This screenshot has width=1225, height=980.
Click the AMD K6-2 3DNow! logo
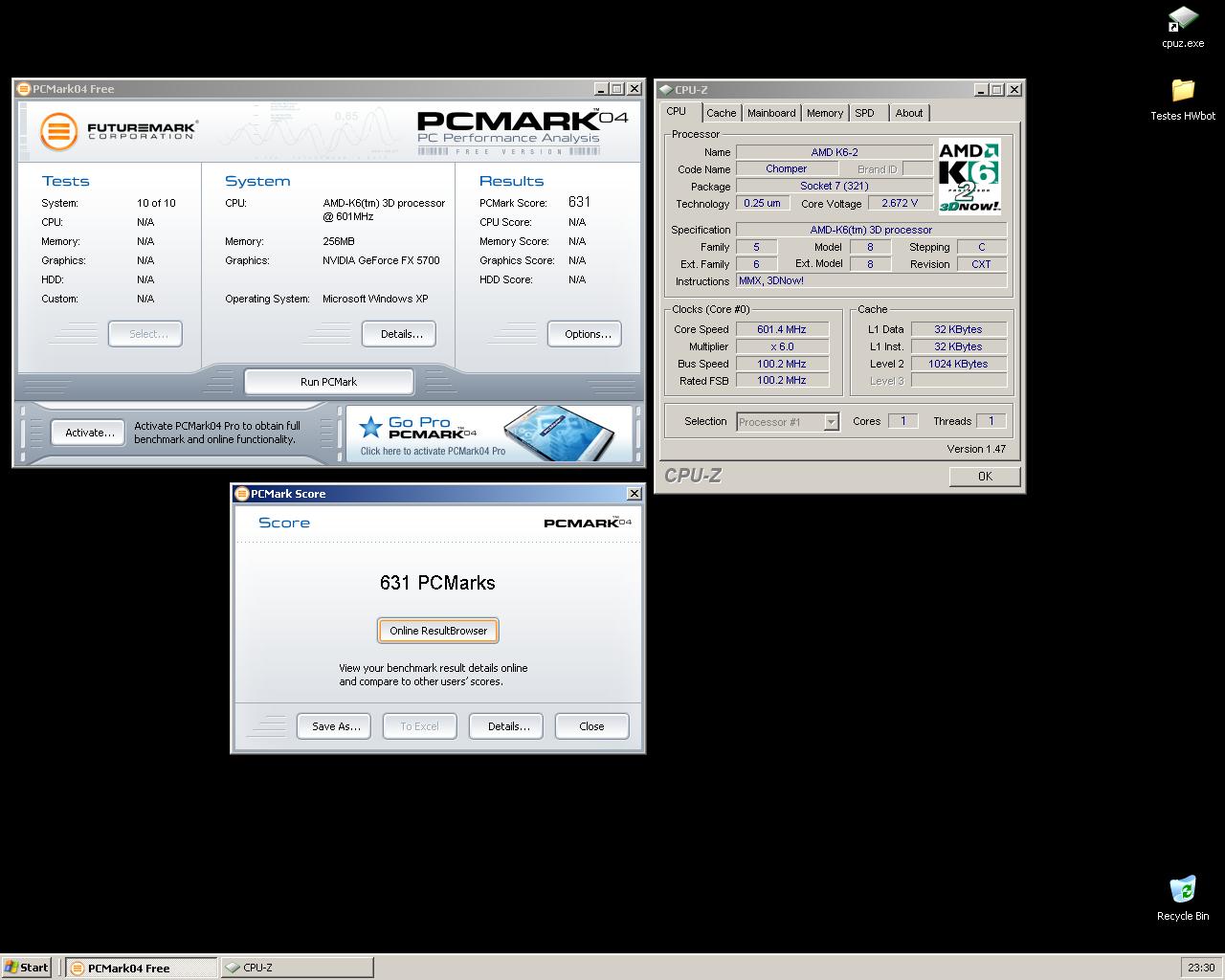click(x=969, y=176)
